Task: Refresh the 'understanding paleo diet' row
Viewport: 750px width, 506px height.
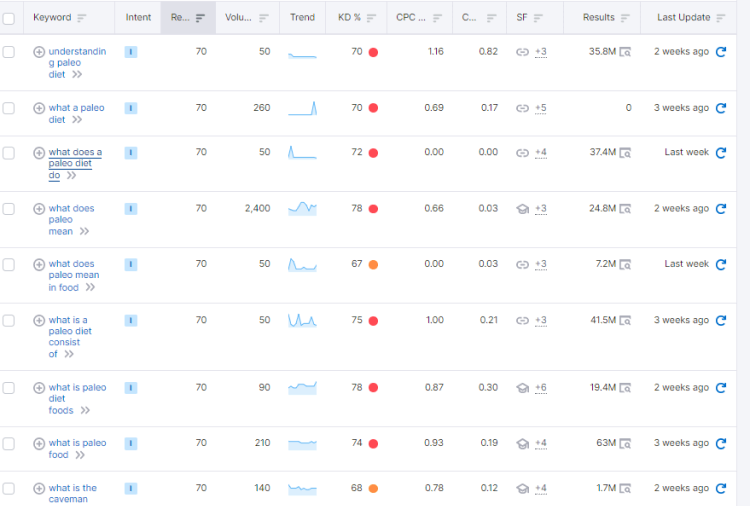Action: pyautogui.click(x=721, y=52)
